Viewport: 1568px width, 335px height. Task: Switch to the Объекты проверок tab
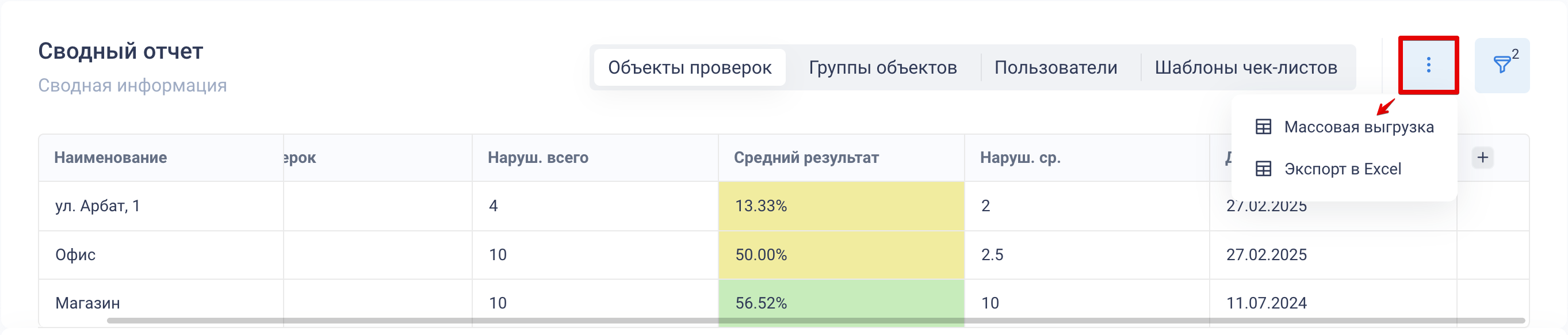click(x=690, y=67)
